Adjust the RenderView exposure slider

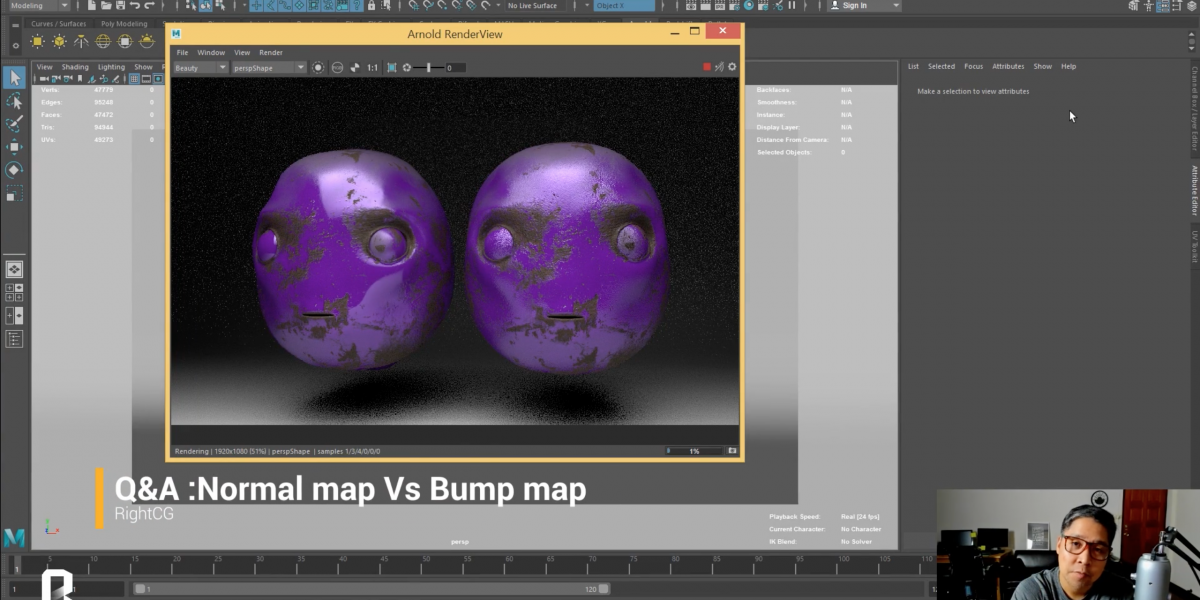[431, 68]
